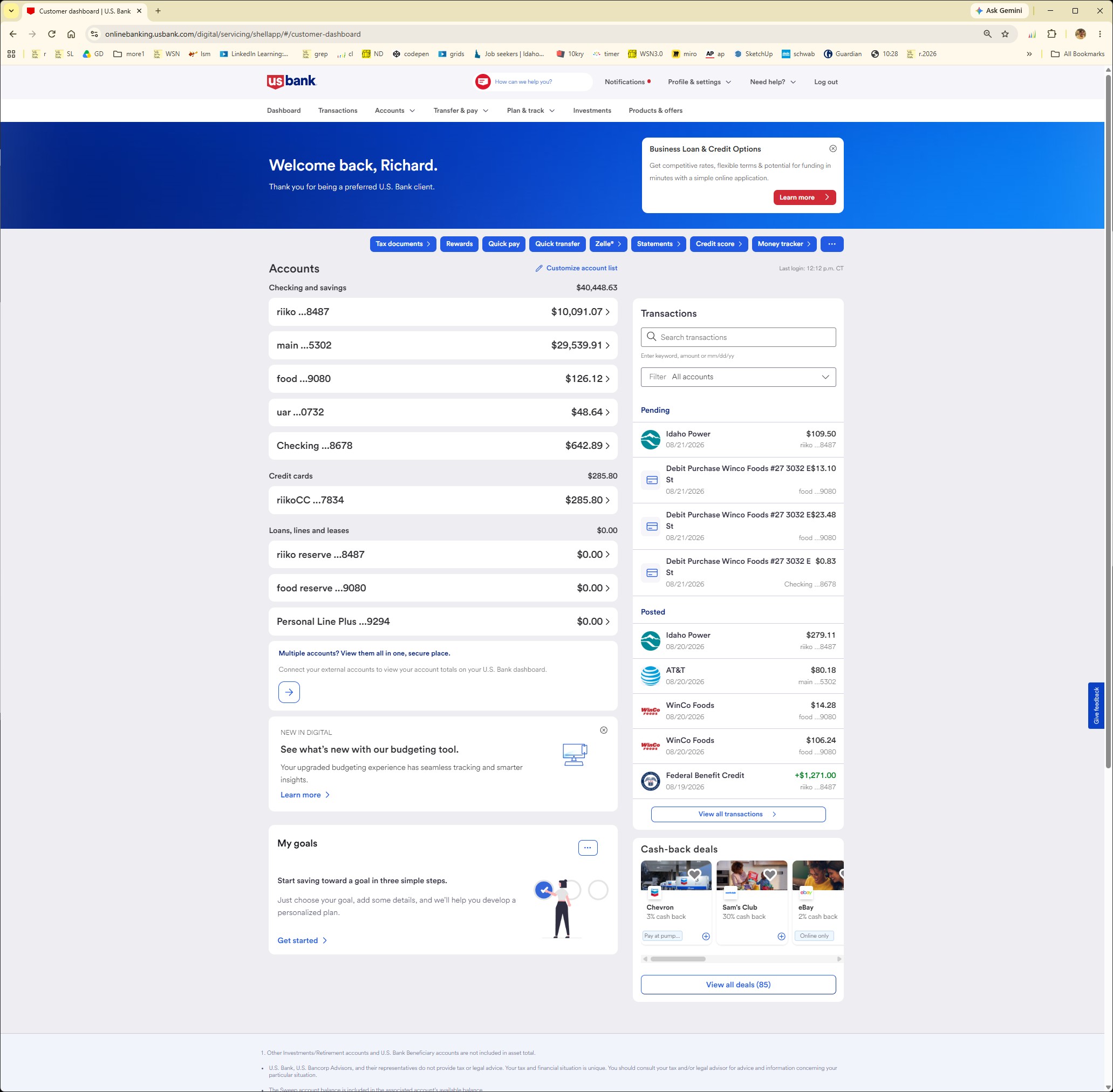1113x1092 pixels.
Task: Favorite the Sam's Club deal heart
Action: click(x=770, y=875)
